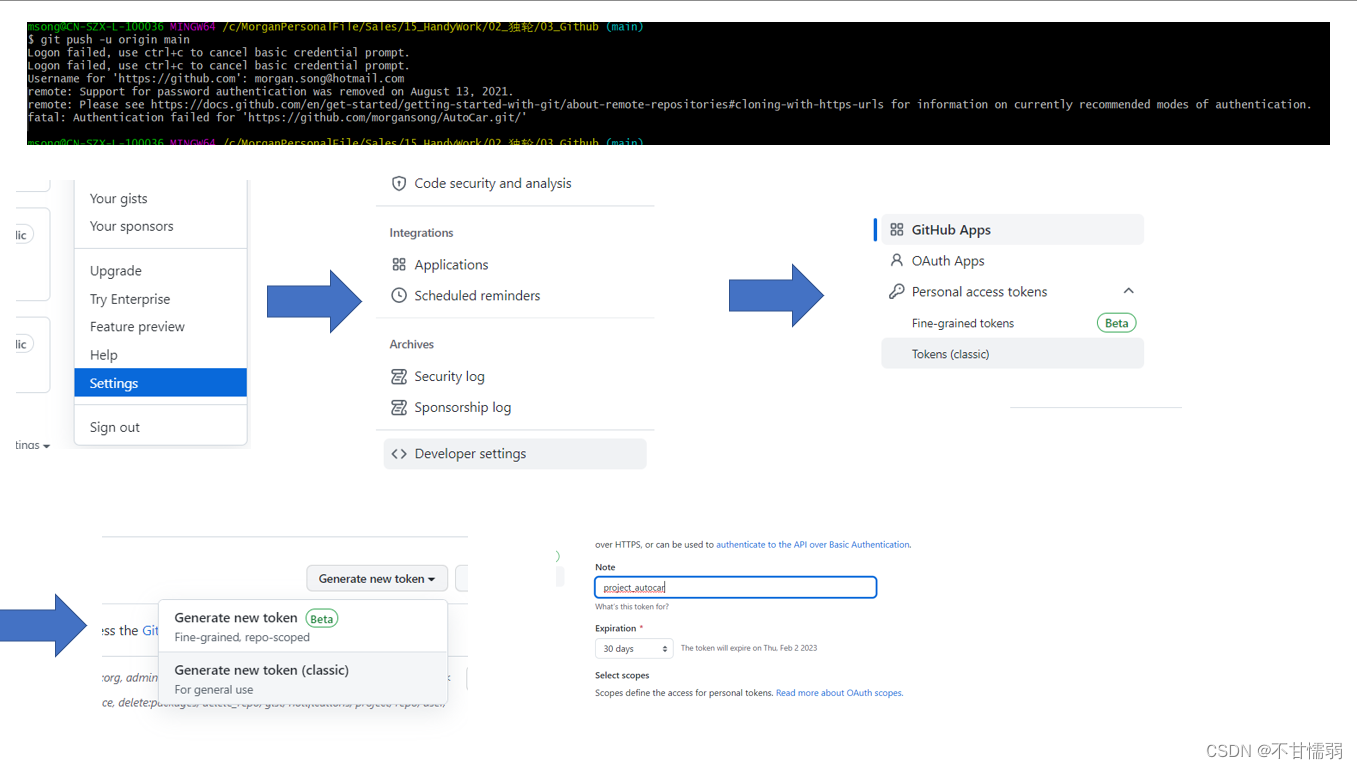Screen dimensions: 1357x769
Task: Open Applications under Integrations
Action: point(451,264)
